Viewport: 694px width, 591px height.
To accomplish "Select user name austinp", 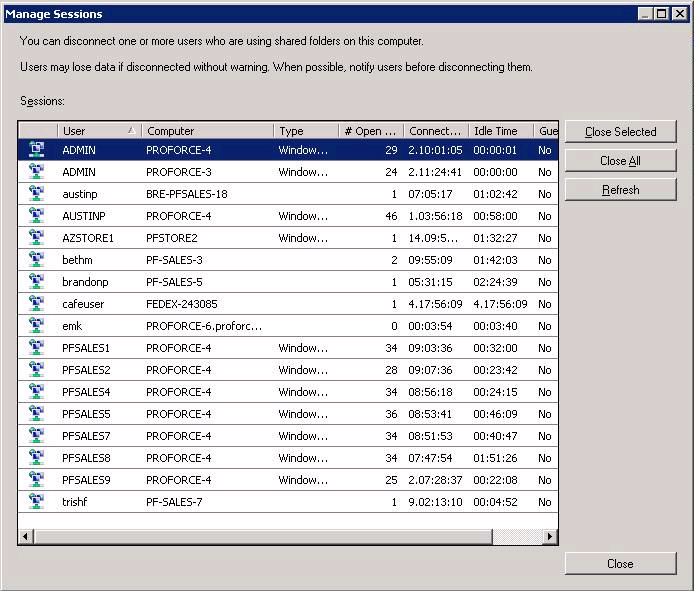I will 80,194.
